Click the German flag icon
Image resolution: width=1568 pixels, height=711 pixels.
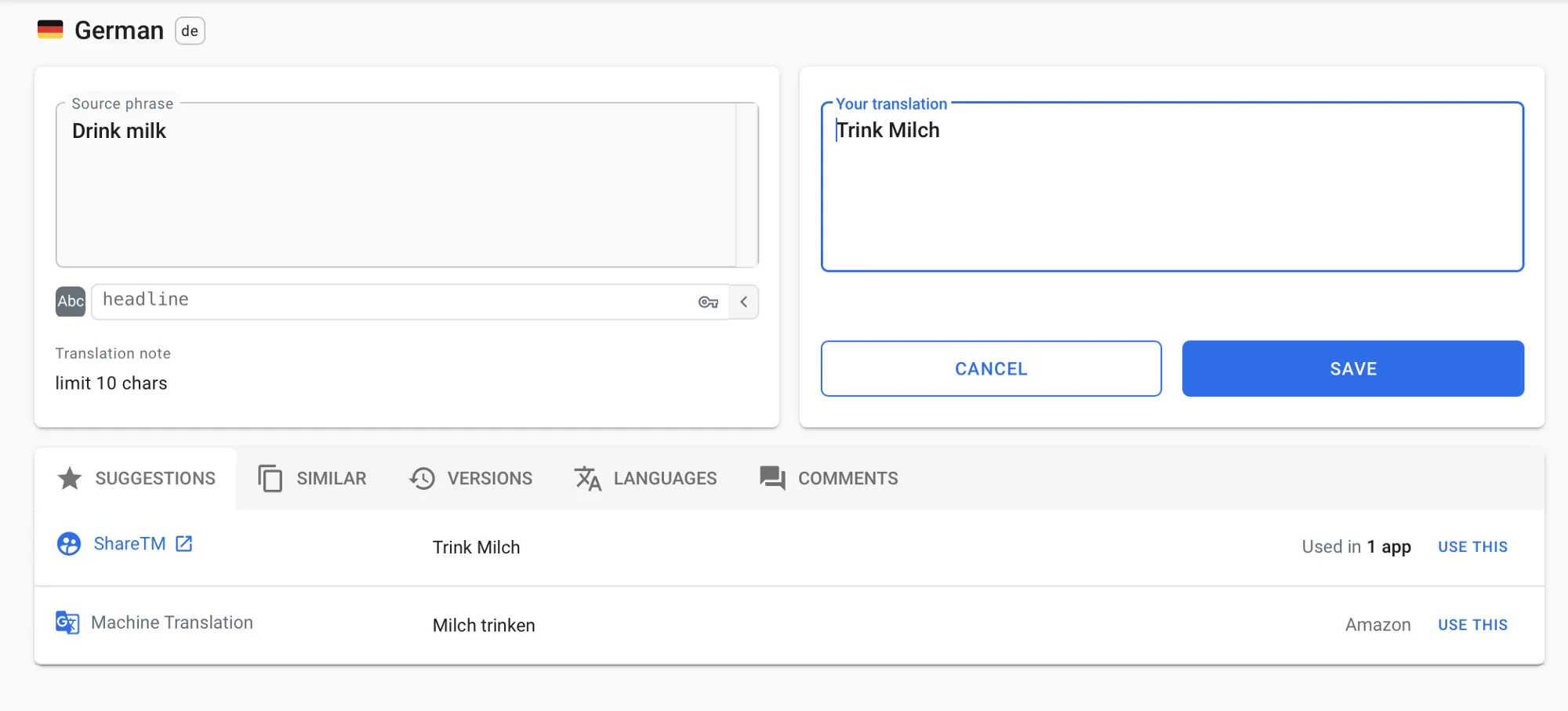click(x=50, y=30)
